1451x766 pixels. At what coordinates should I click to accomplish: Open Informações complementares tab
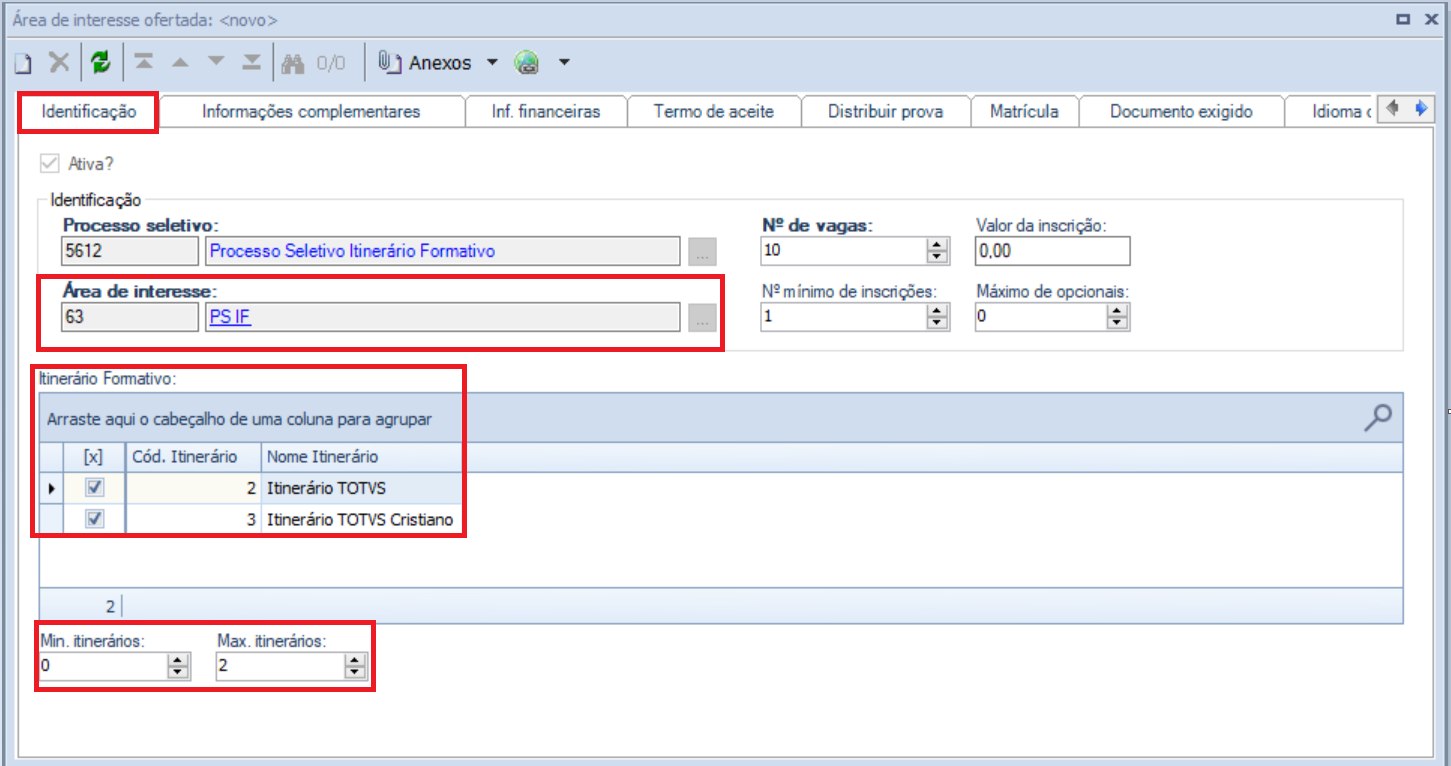[311, 111]
